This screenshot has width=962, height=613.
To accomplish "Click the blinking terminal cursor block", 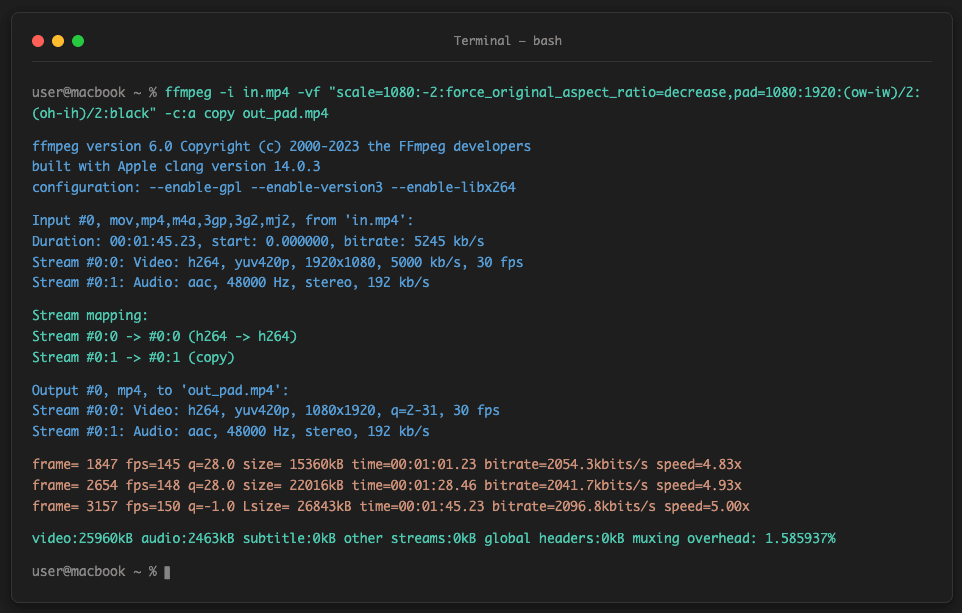I will coord(166,571).
